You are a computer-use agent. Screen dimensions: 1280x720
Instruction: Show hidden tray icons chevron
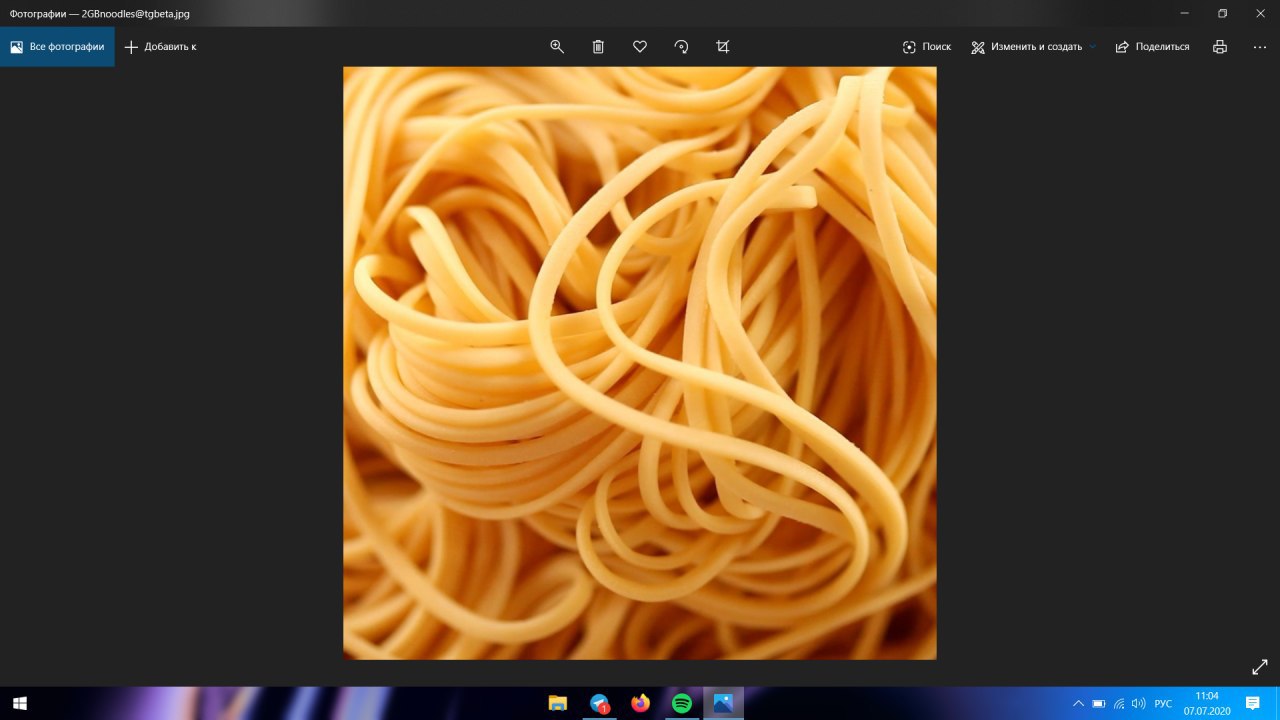1078,704
